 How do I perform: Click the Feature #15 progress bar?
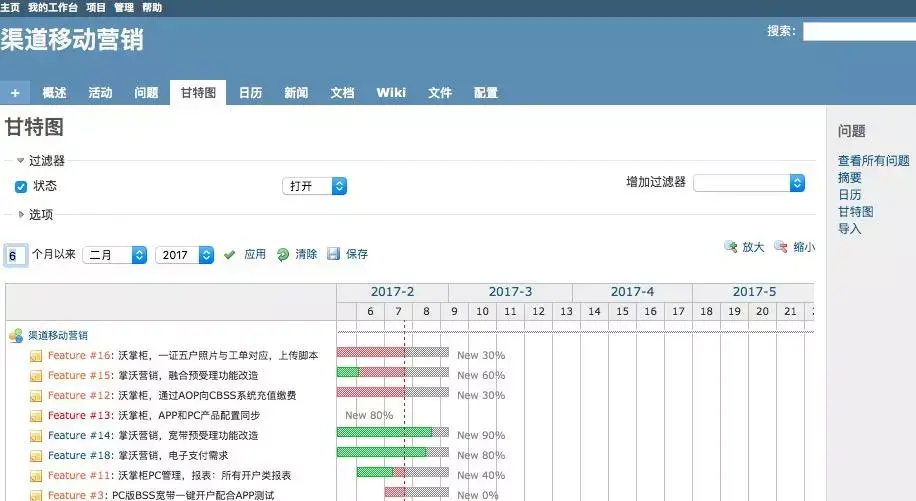click(393, 372)
